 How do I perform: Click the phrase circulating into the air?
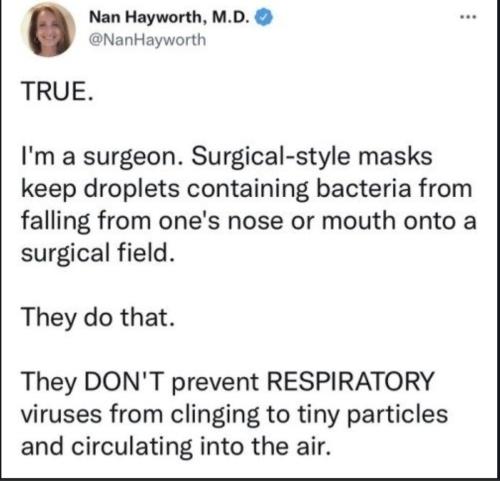pyautogui.click(x=202, y=447)
